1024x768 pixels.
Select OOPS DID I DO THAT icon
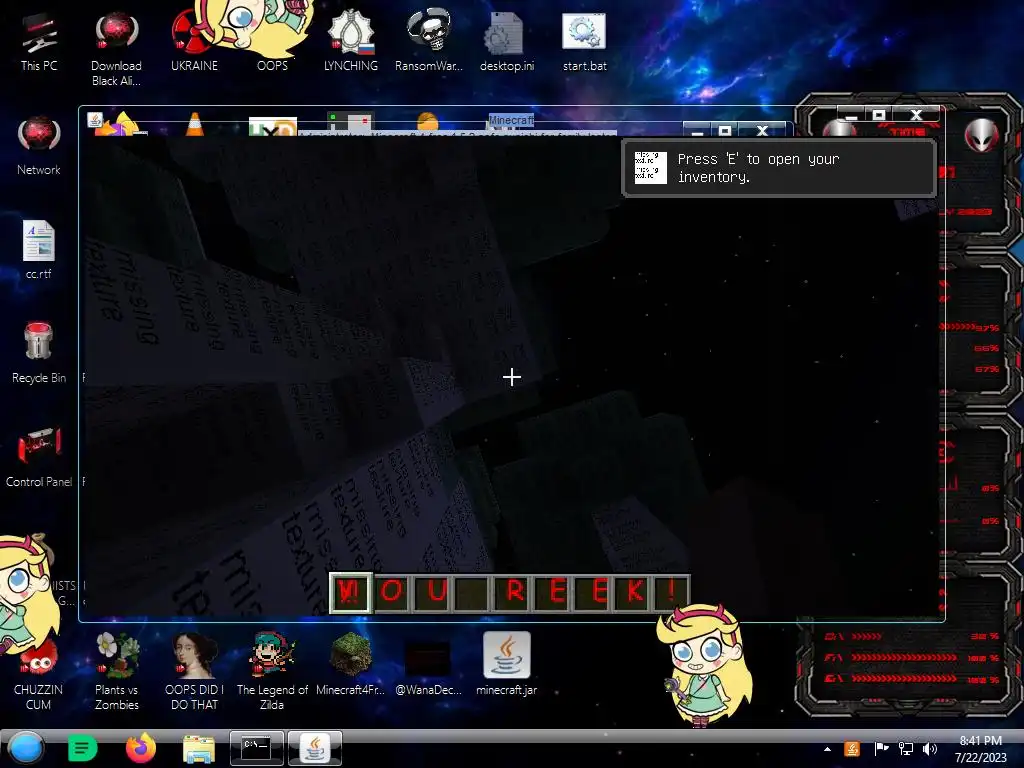point(194,671)
